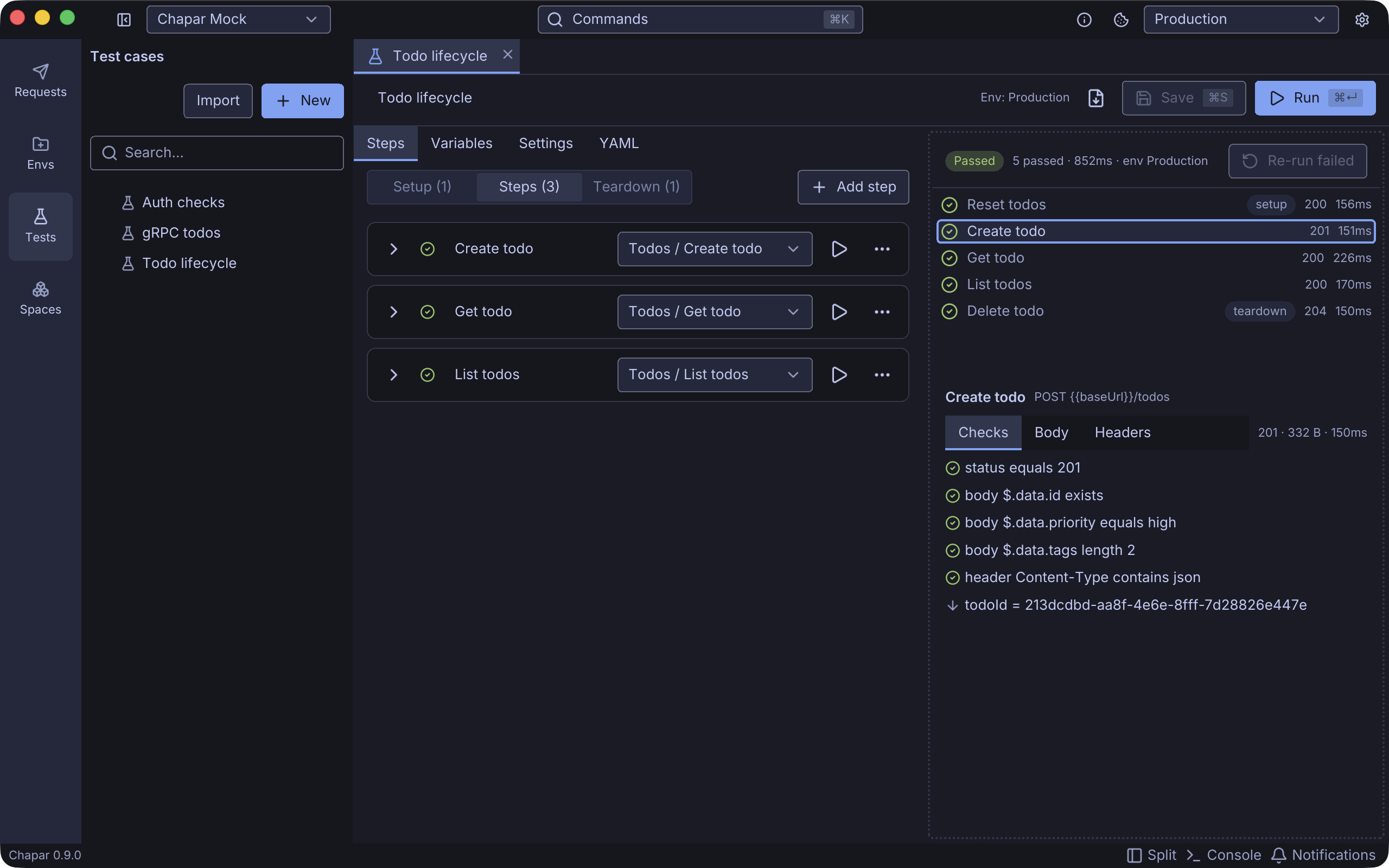This screenshot has width=1389, height=868.
Task: Open the Requests sidebar section
Action: click(40, 81)
